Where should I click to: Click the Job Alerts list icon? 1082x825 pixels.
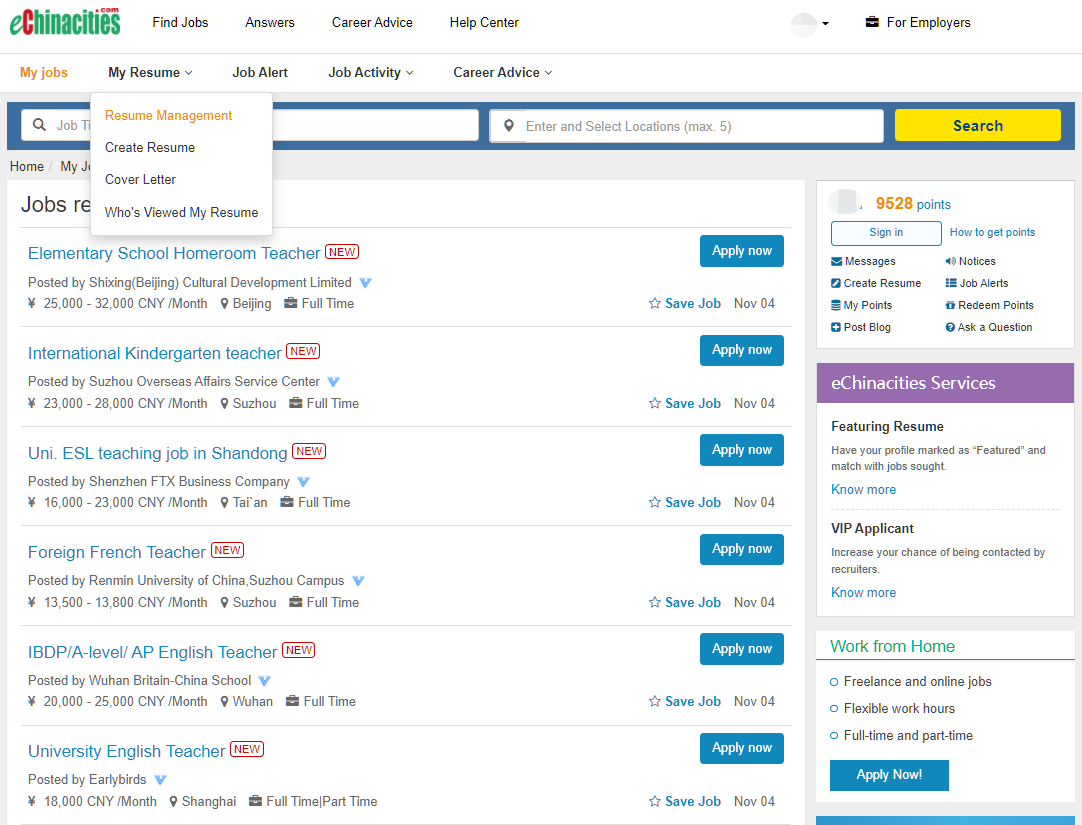(951, 283)
